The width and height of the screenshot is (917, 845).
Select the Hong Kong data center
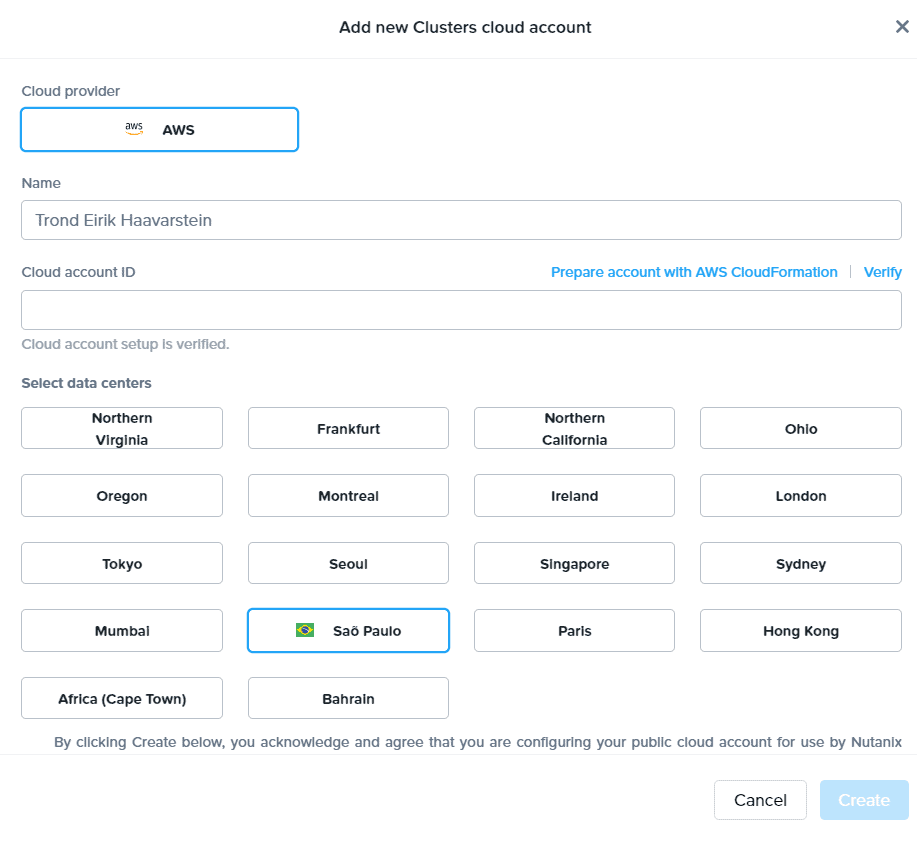tap(801, 630)
